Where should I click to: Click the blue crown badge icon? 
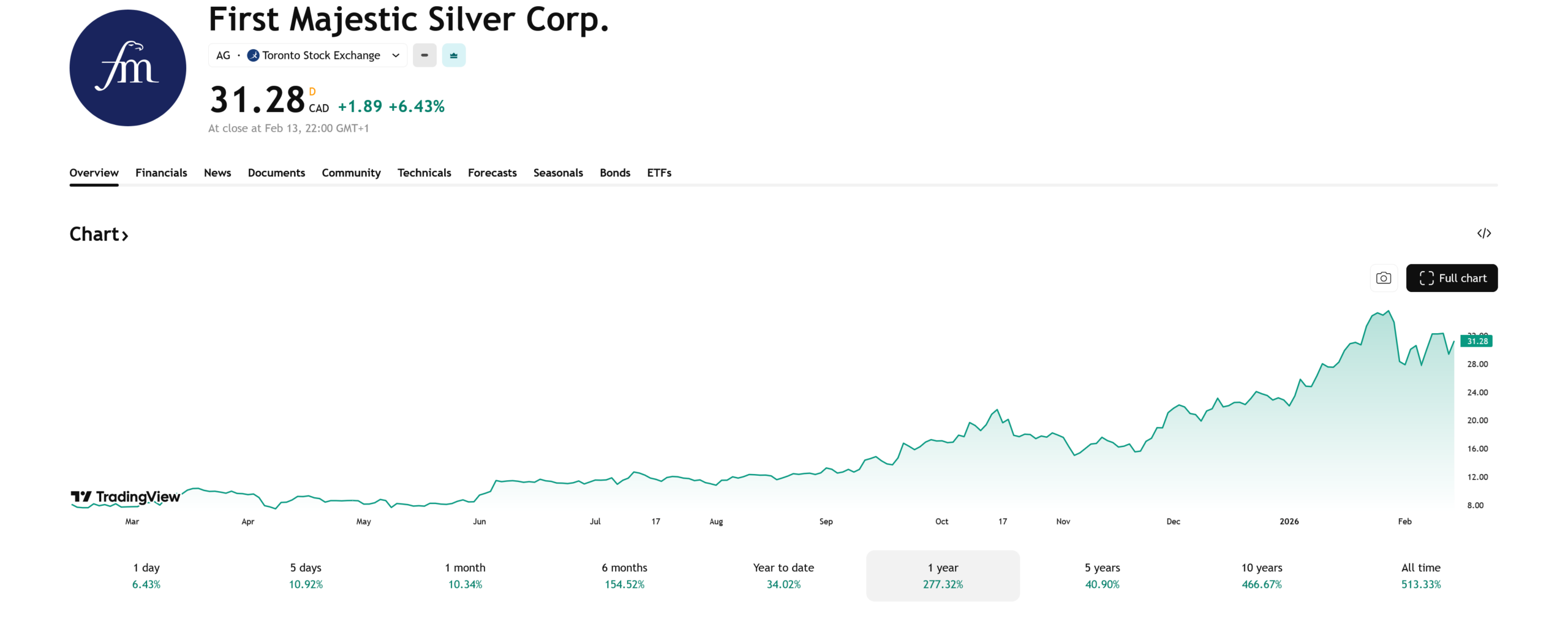454,55
